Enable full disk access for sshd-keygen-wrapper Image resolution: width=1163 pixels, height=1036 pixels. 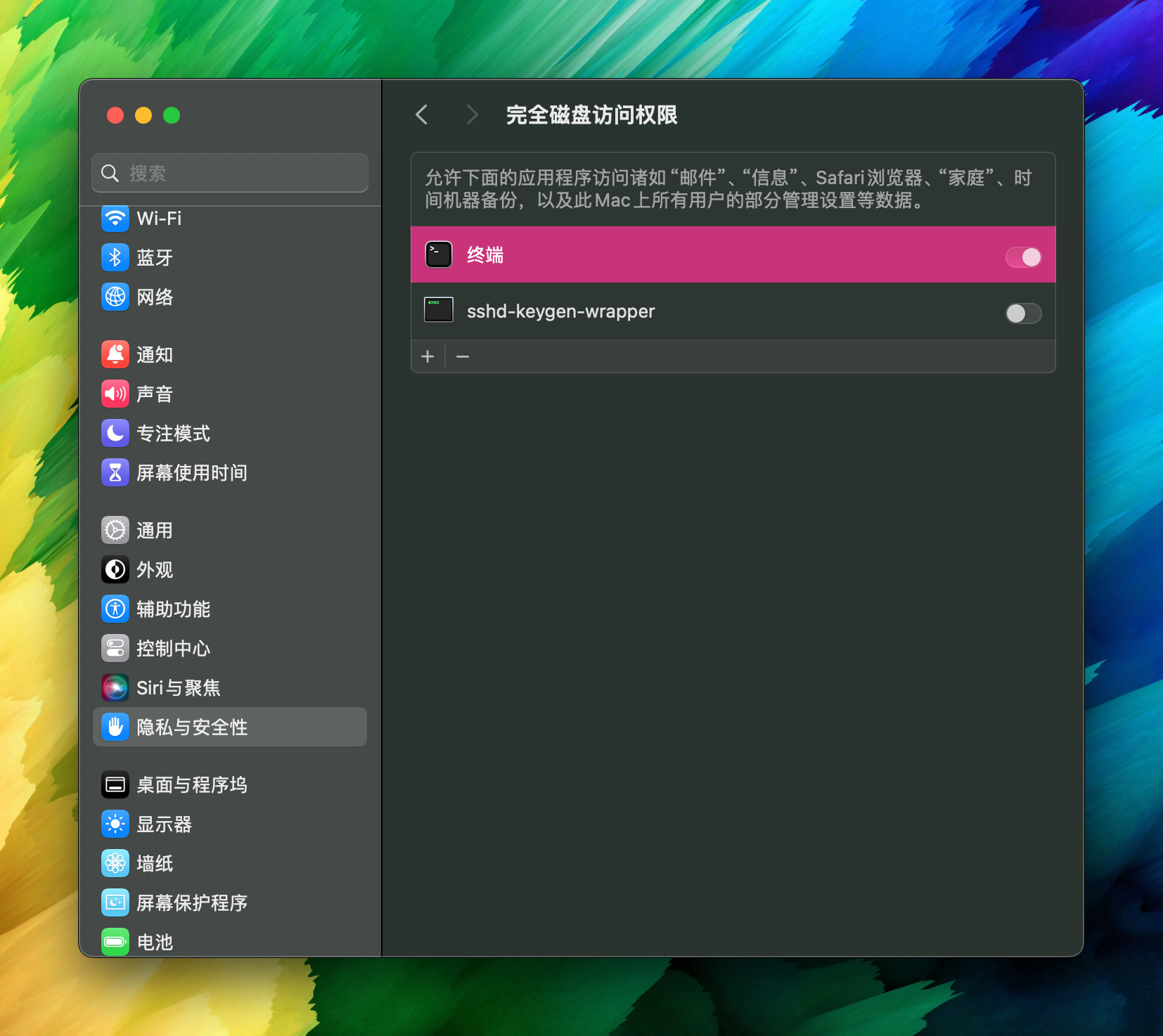pyautogui.click(x=1023, y=313)
